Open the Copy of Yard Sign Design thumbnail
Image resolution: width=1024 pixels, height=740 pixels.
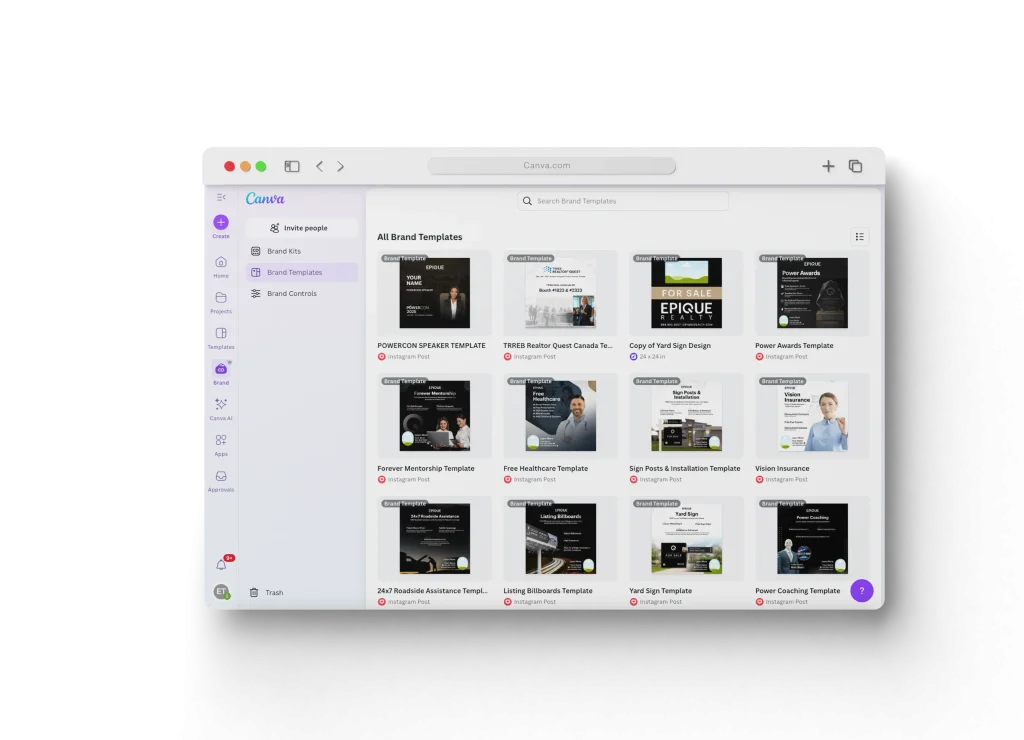(x=686, y=293)
